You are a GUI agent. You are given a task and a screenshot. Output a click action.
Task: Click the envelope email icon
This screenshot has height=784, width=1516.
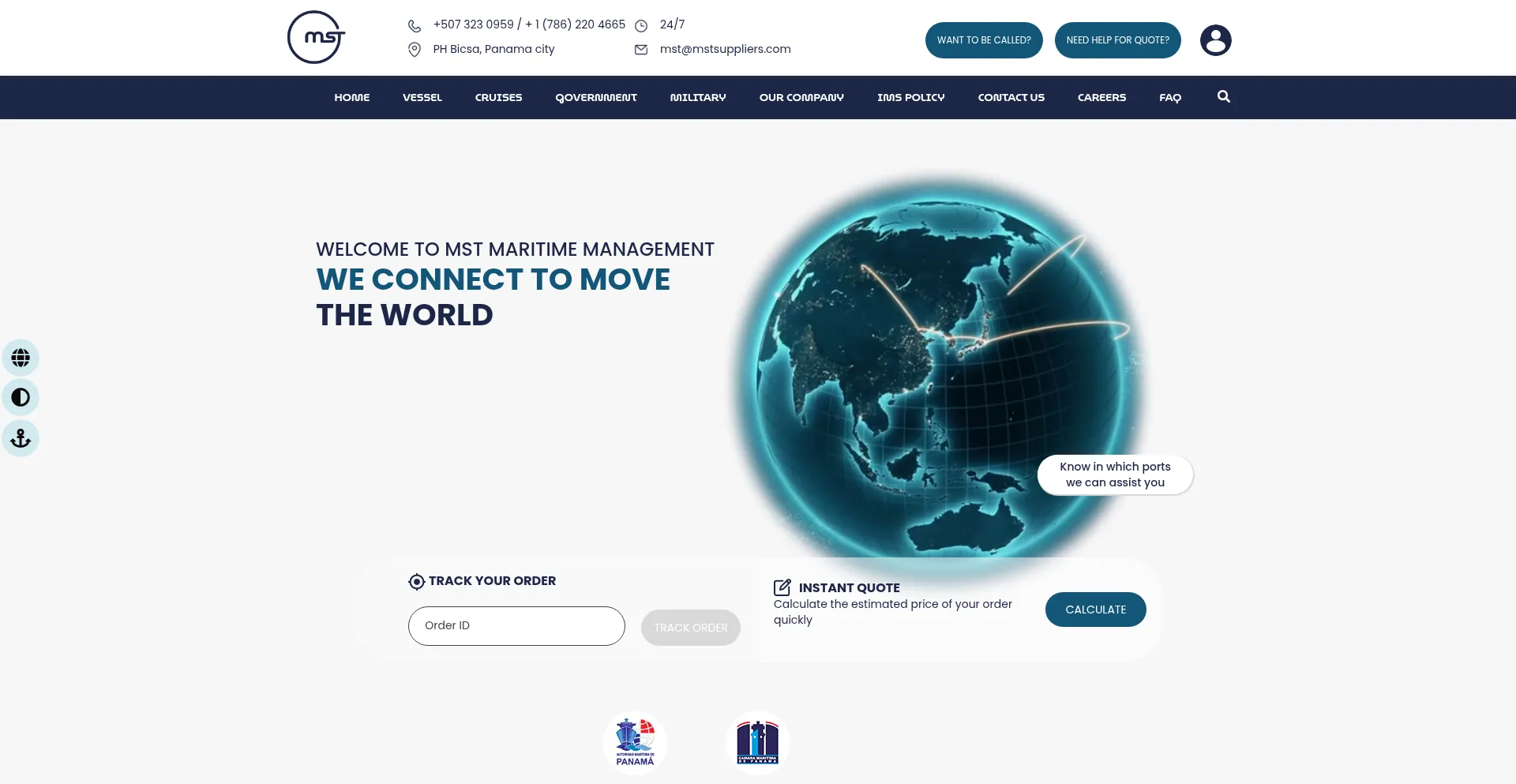[641, 50]
